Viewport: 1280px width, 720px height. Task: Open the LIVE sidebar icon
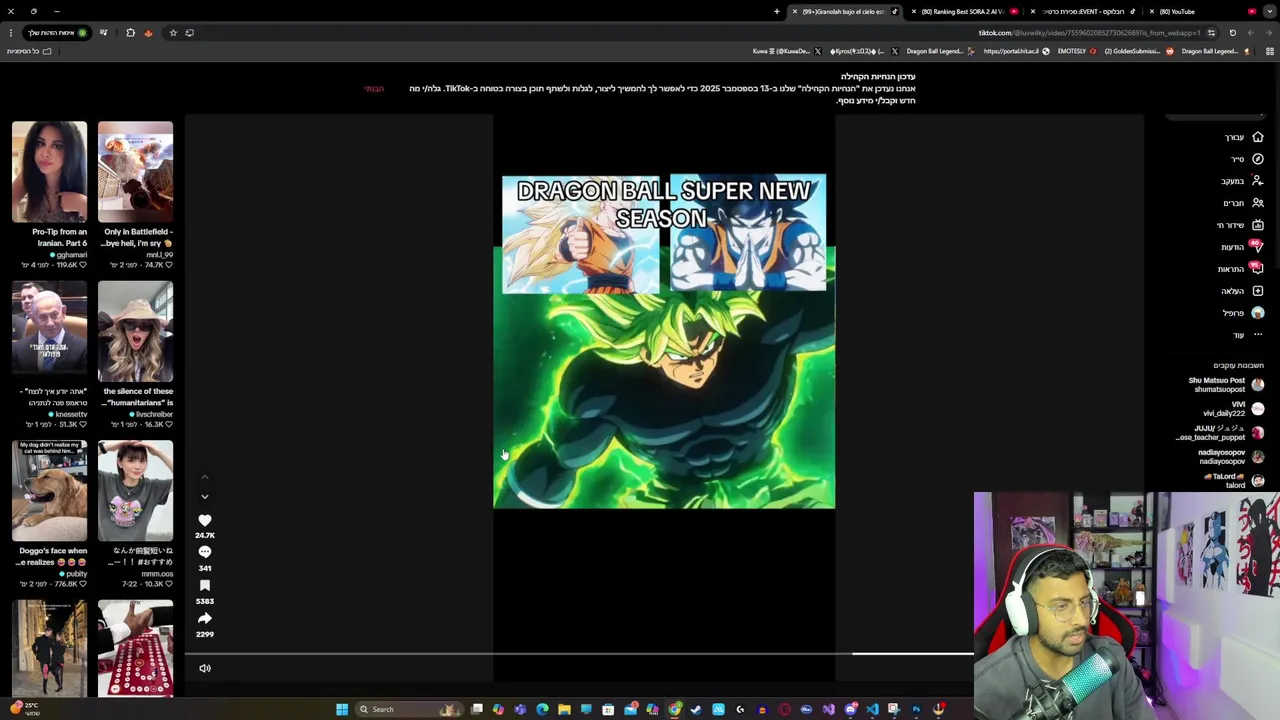pos(1257,225)
